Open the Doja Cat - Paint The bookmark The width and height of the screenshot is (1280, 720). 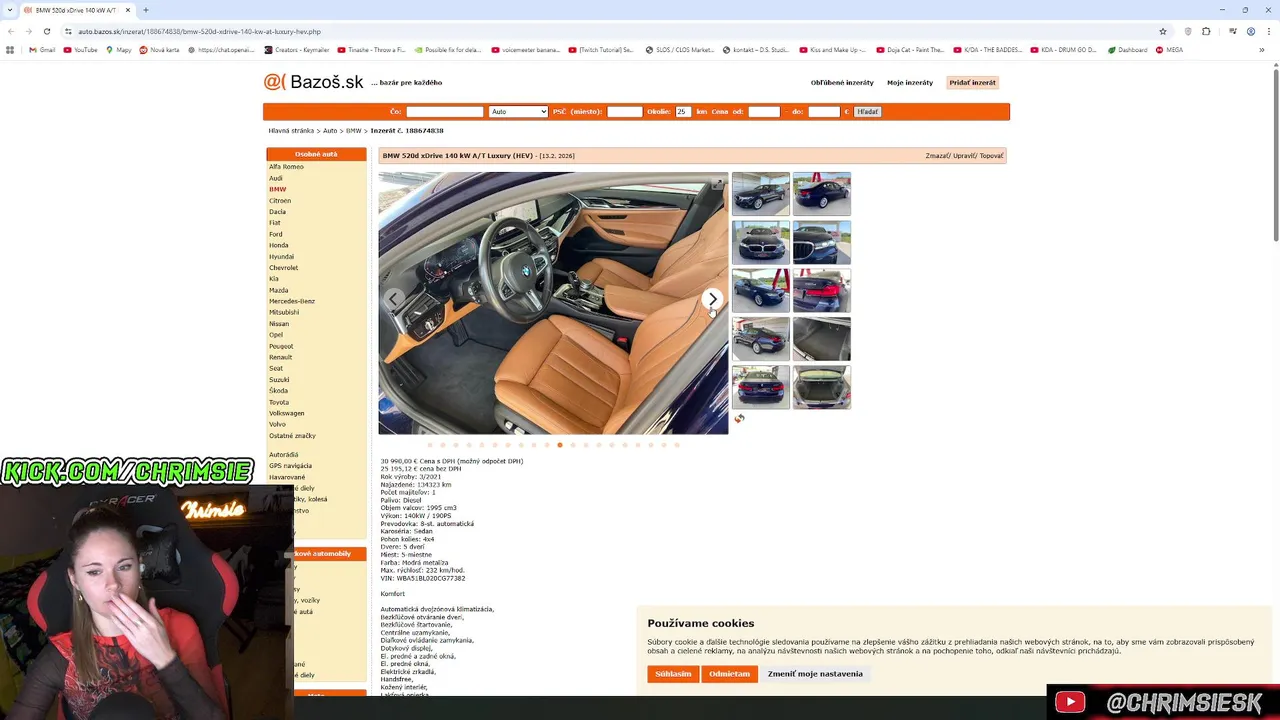point(910,50)
